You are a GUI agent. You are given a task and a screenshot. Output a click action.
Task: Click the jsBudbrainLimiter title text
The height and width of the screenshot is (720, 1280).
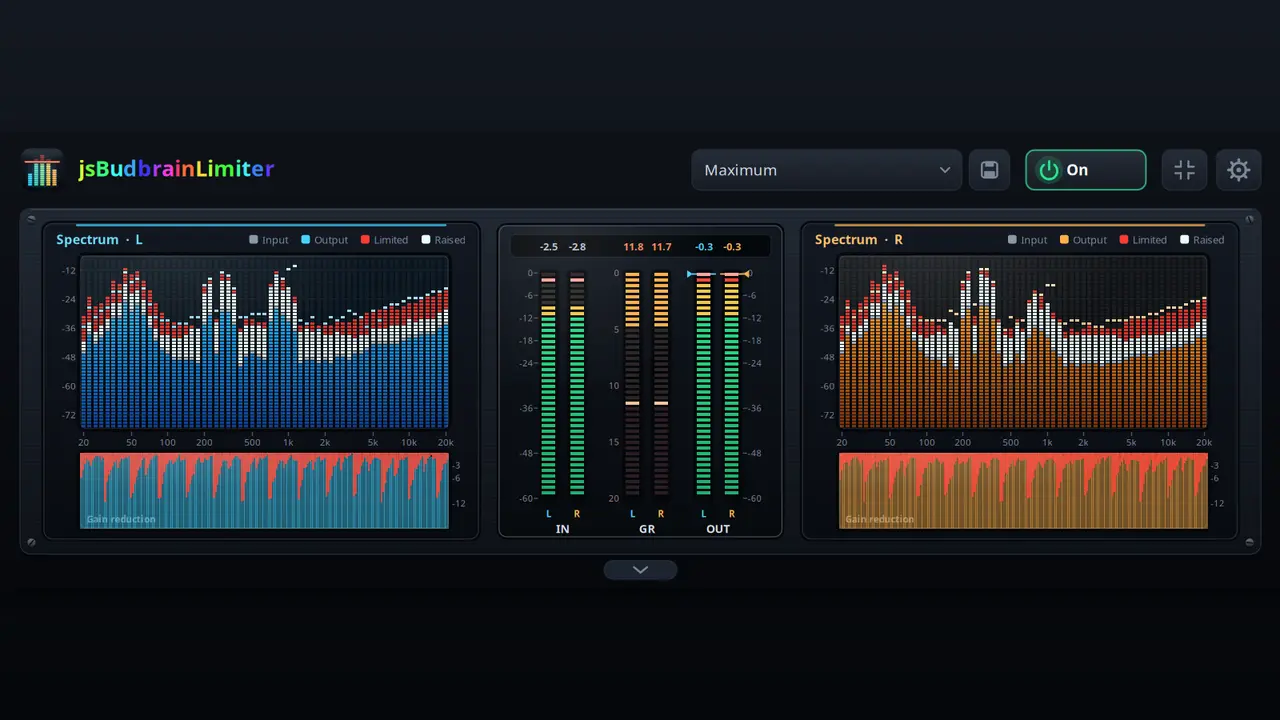tap(176, 169)
